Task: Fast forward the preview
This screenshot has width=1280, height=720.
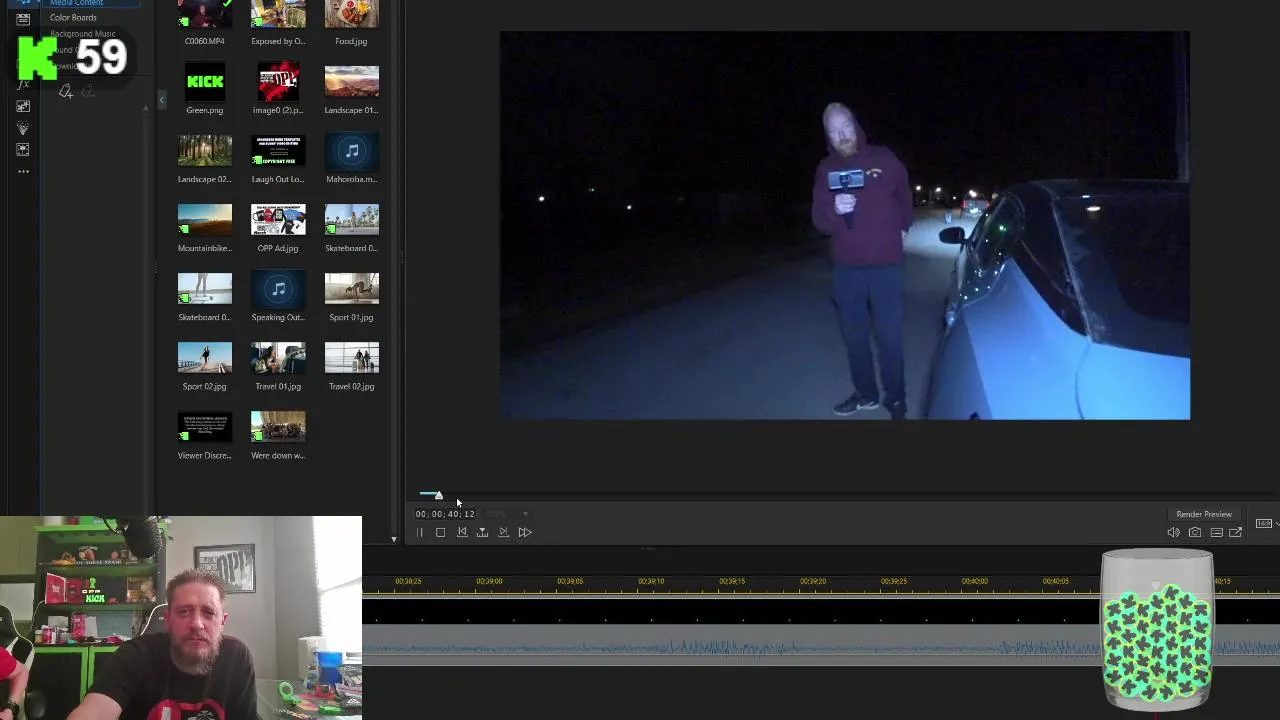Action: [525, 532]
